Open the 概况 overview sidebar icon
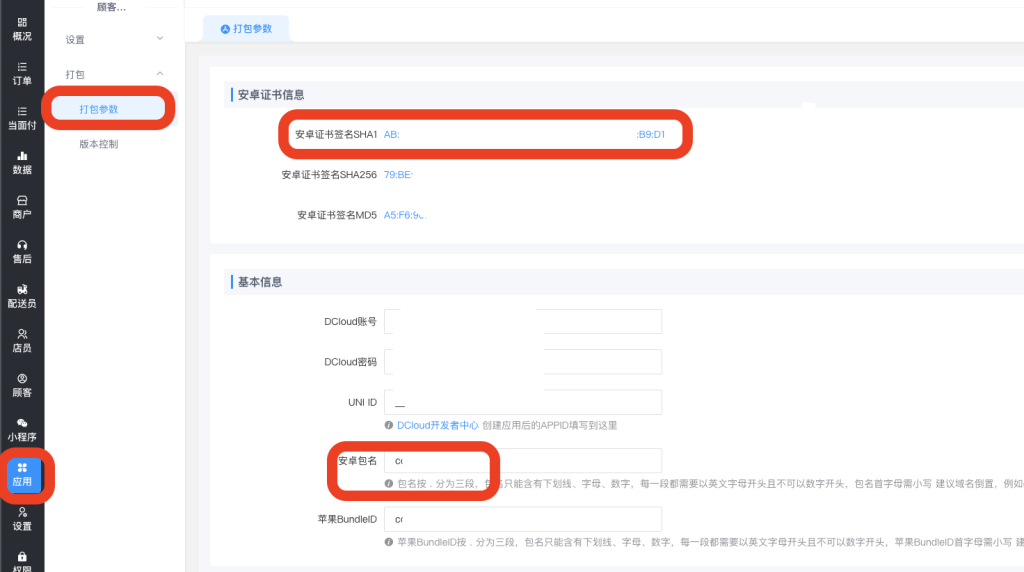The height and width of the screenshot is (572, 1024). click(22, 28)
